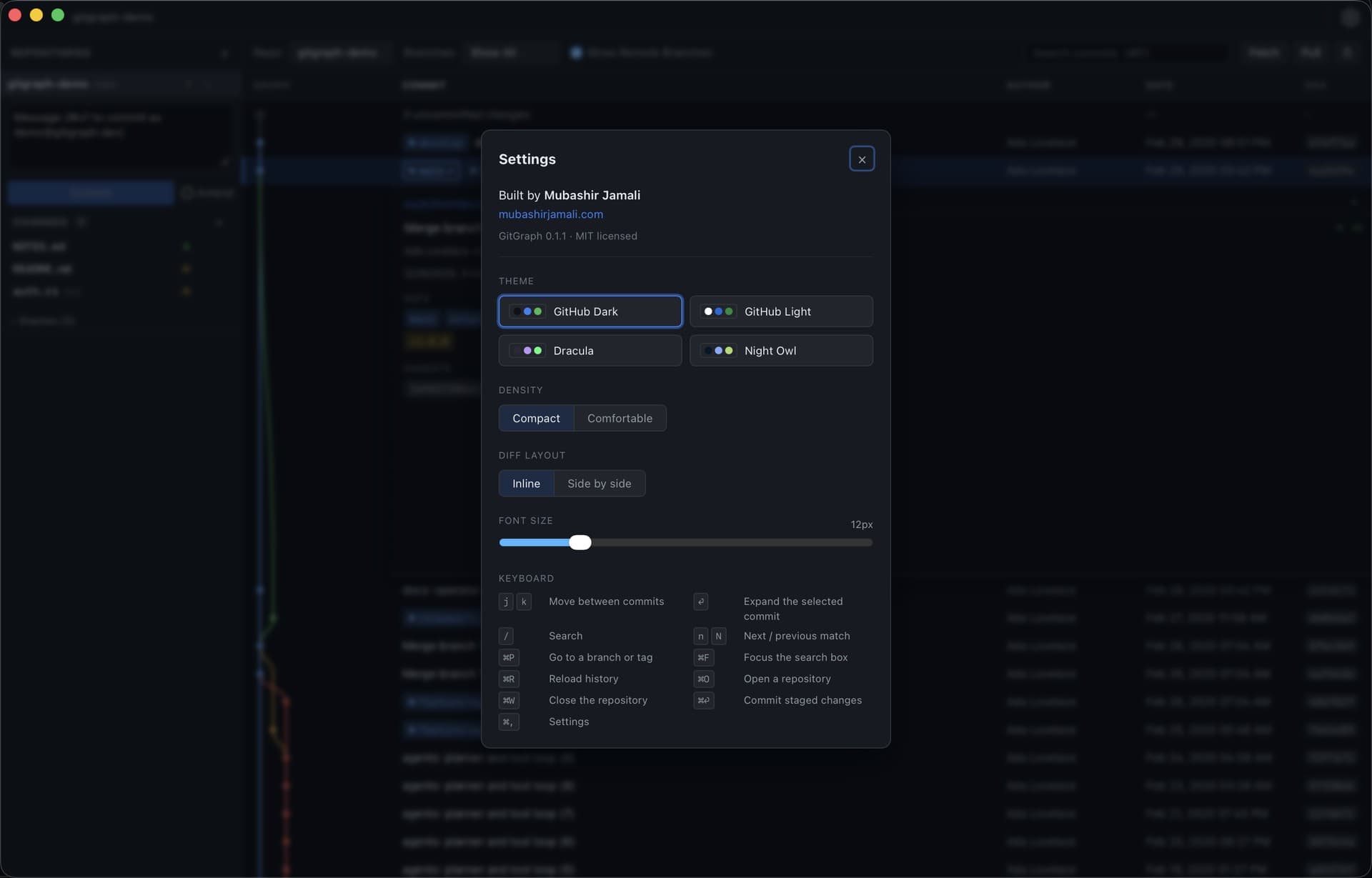1372x878 pixels.
Task: Click the "Next / previous match" description
Action: tap(797, 636)
